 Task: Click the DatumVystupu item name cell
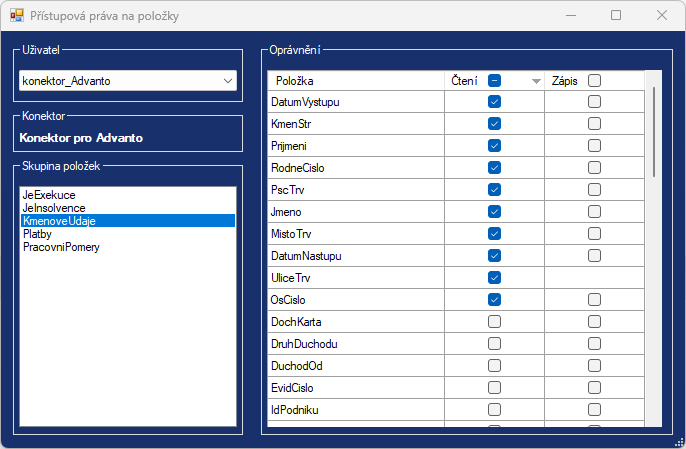pyautogui.click(x=356, y=102)
